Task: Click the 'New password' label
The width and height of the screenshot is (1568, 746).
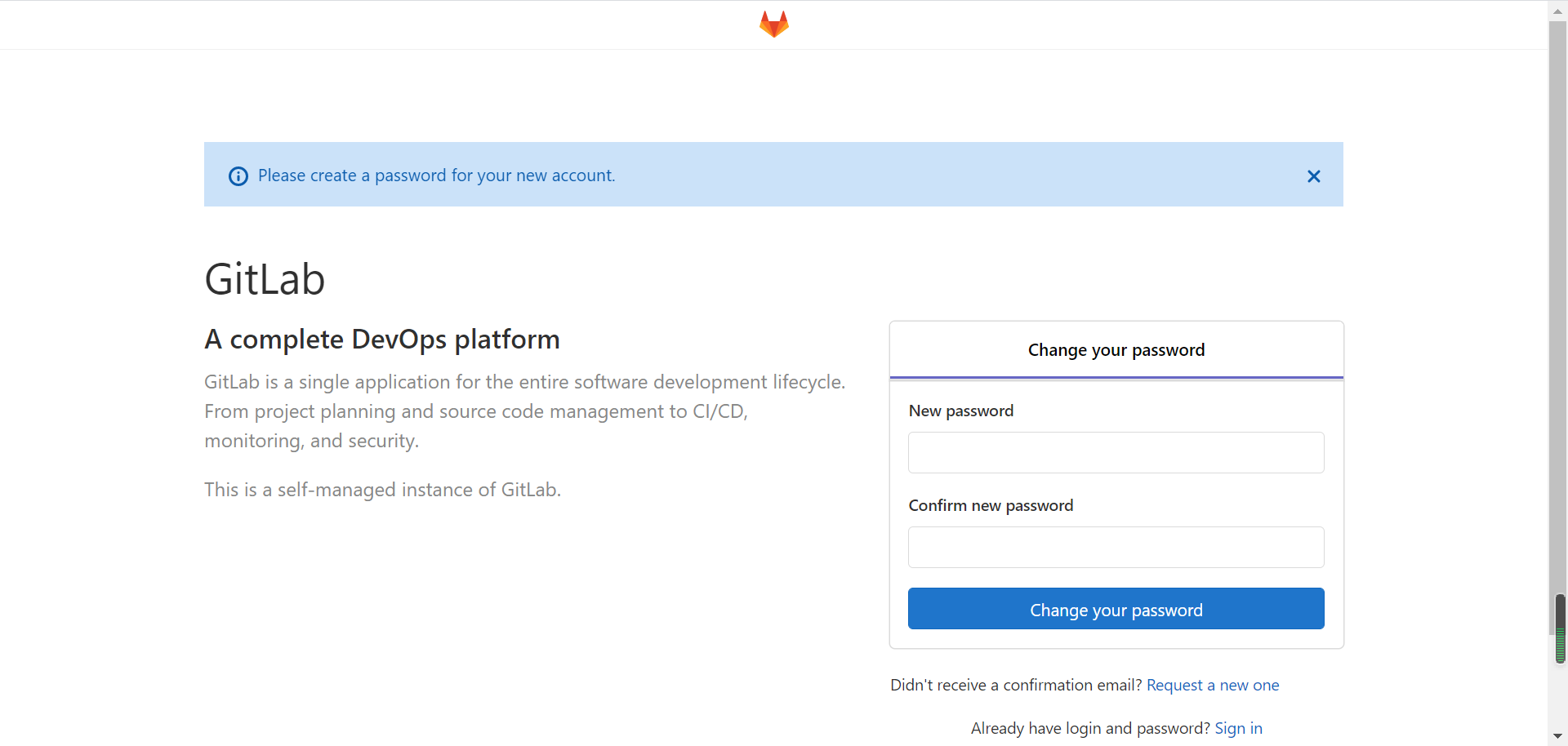Action: tap(960, 411)
